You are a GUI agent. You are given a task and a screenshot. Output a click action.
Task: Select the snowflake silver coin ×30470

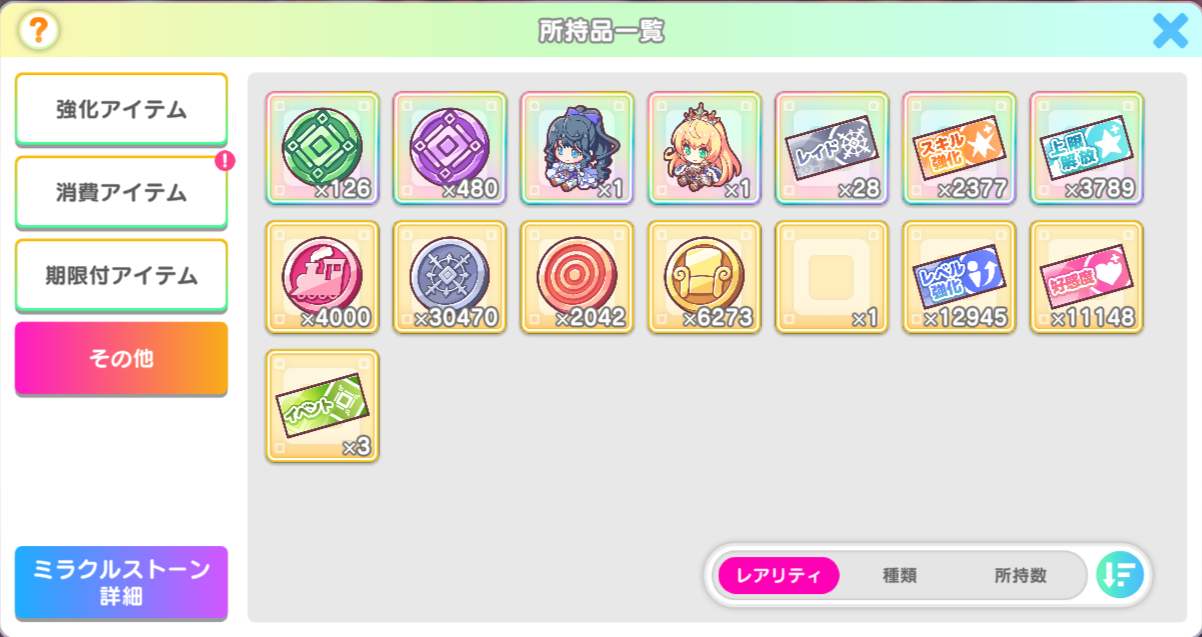tap(450, 277)
